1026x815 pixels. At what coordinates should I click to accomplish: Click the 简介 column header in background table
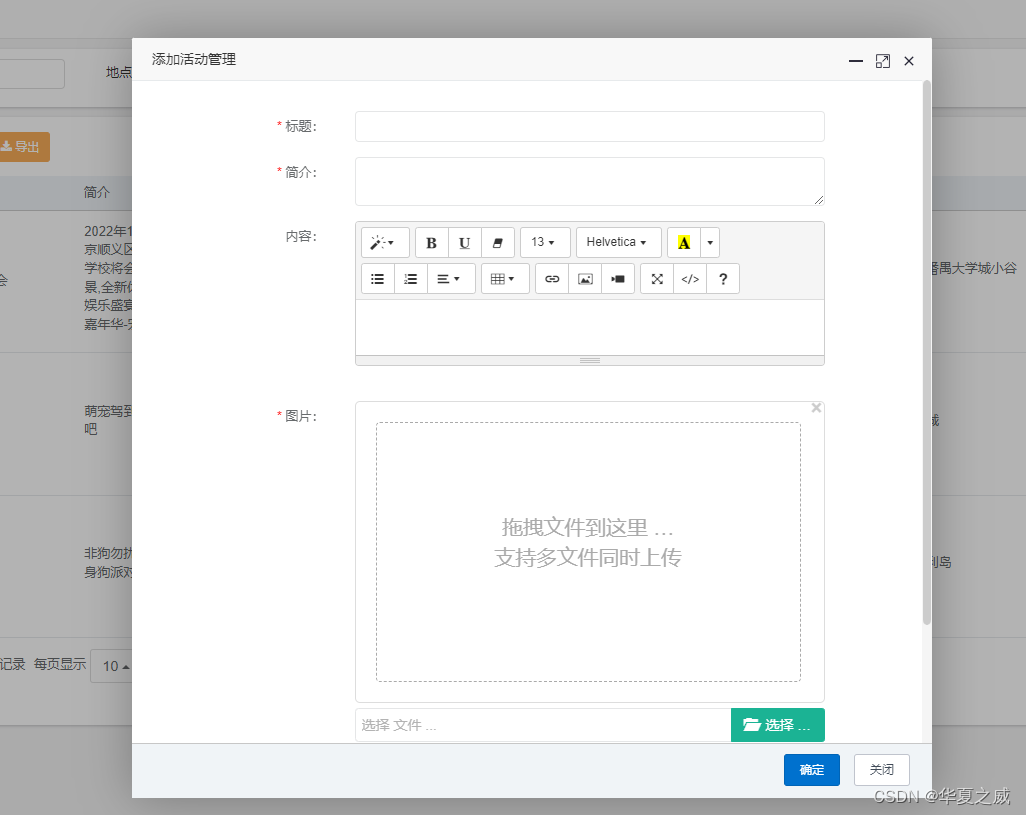[97, 192]
